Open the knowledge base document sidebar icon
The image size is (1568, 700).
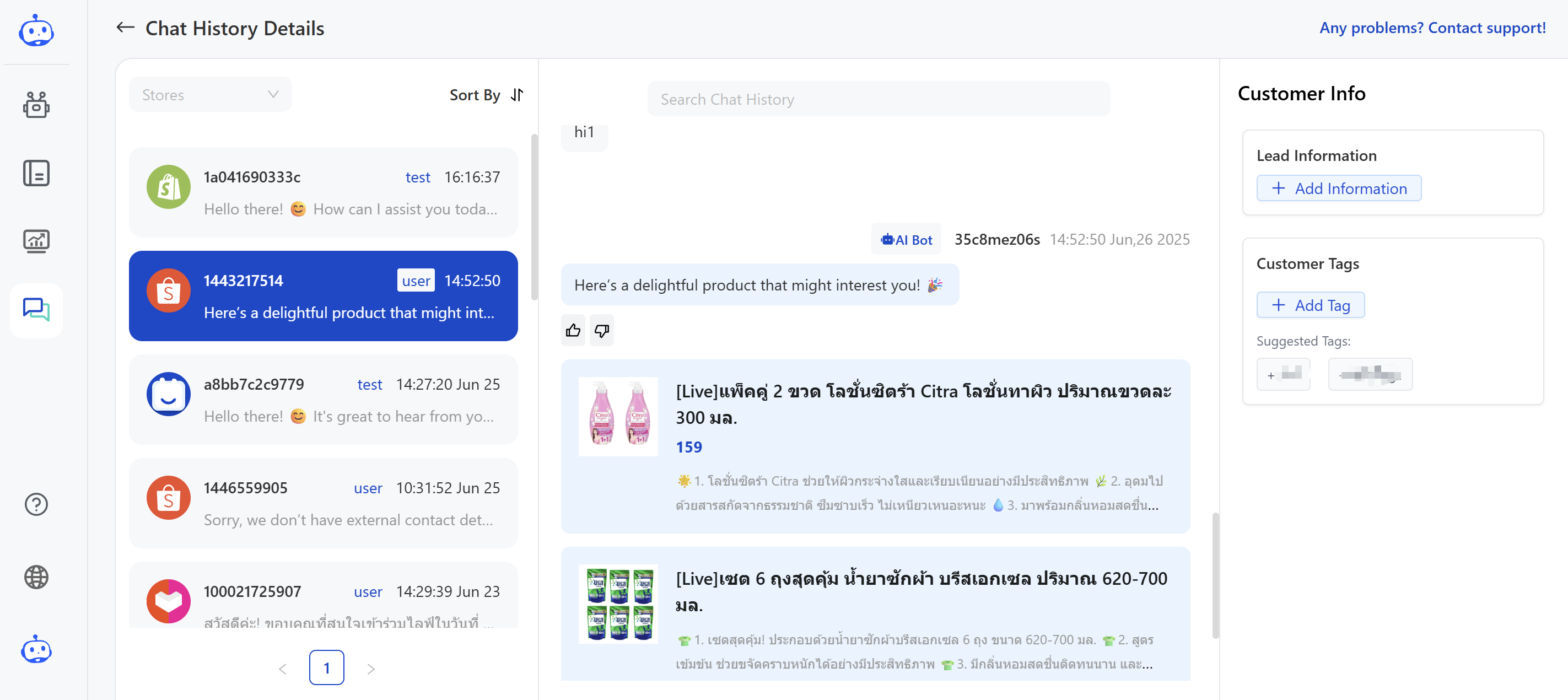point(36,174)
